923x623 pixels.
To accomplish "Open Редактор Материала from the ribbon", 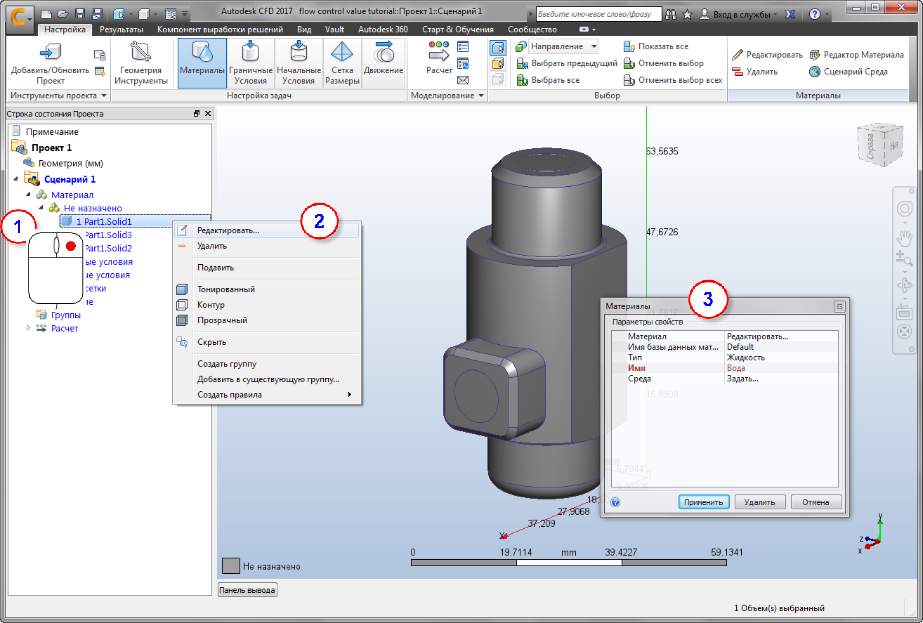I will (856, 54).
